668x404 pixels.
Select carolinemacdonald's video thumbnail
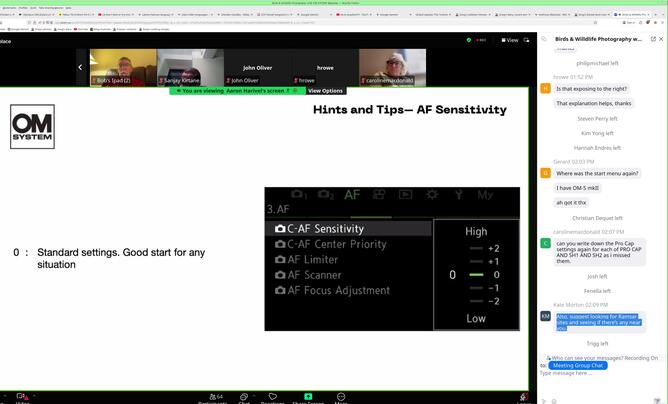[392, 67]
